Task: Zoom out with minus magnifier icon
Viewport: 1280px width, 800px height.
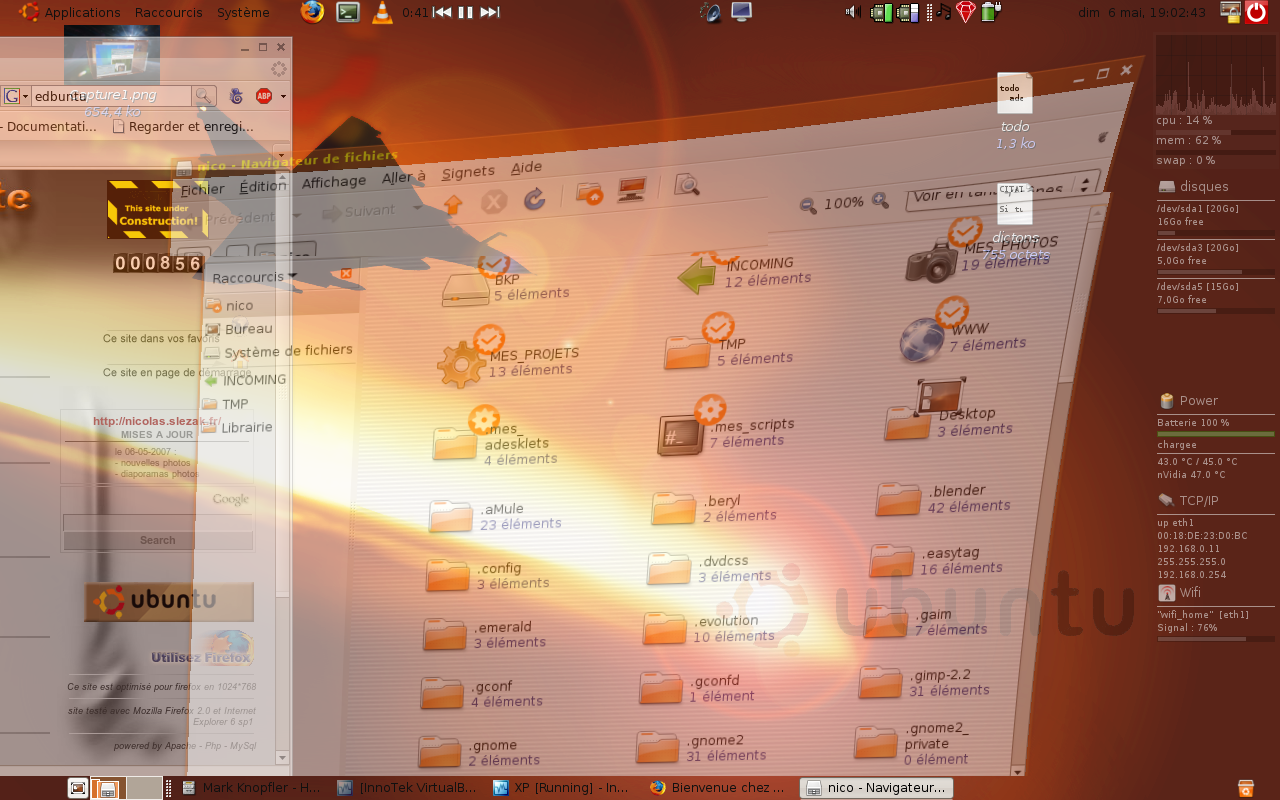Action: (808, 206)
